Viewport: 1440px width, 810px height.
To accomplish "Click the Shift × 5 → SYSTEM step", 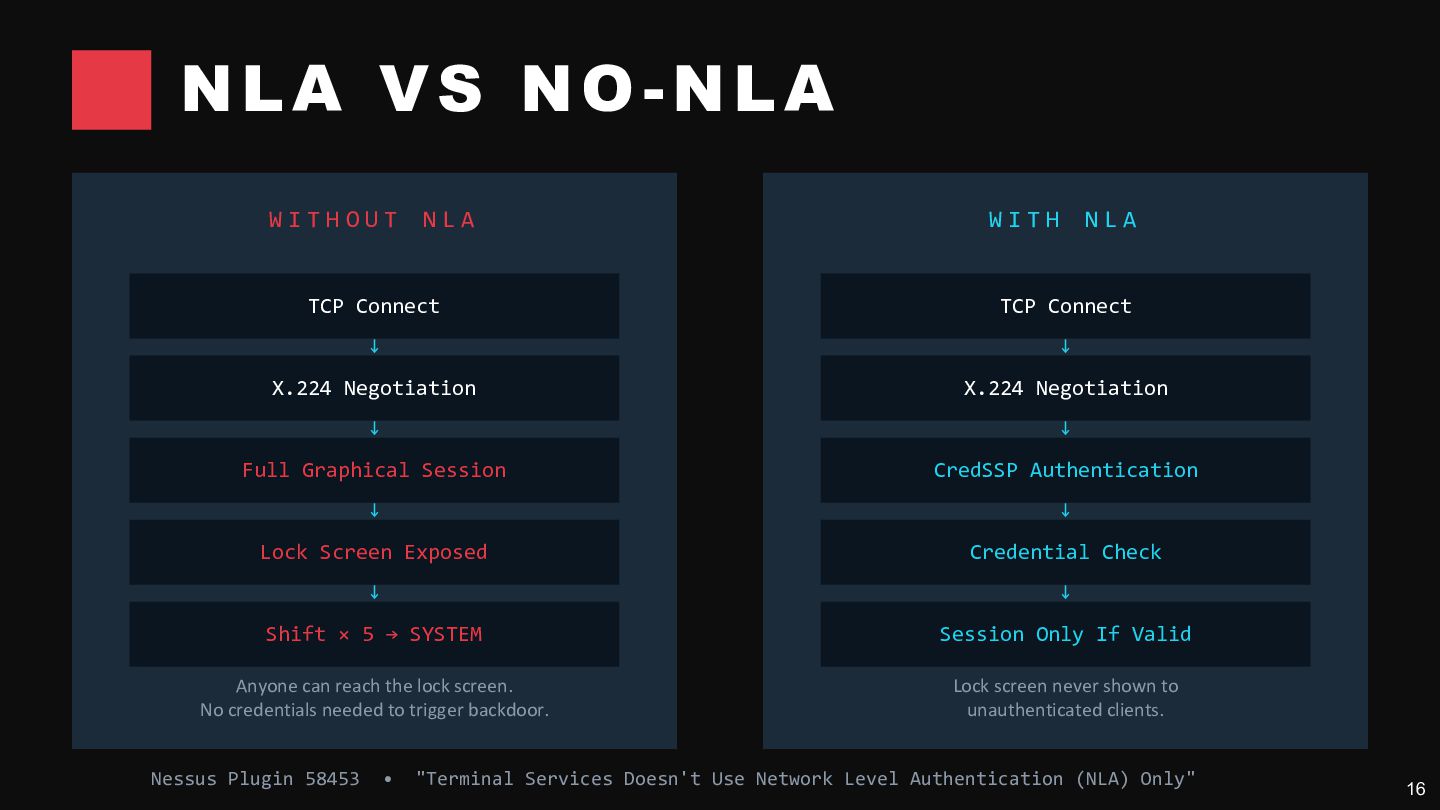I will (x=374, y=634).
